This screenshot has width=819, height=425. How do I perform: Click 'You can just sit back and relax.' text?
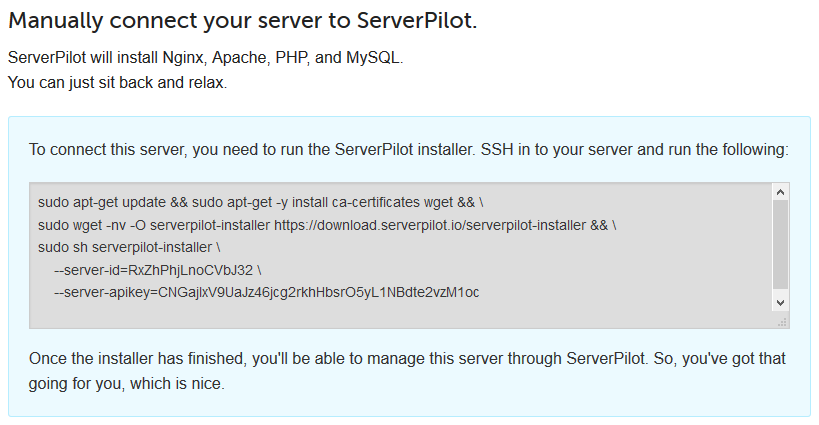tap(118, 82)
